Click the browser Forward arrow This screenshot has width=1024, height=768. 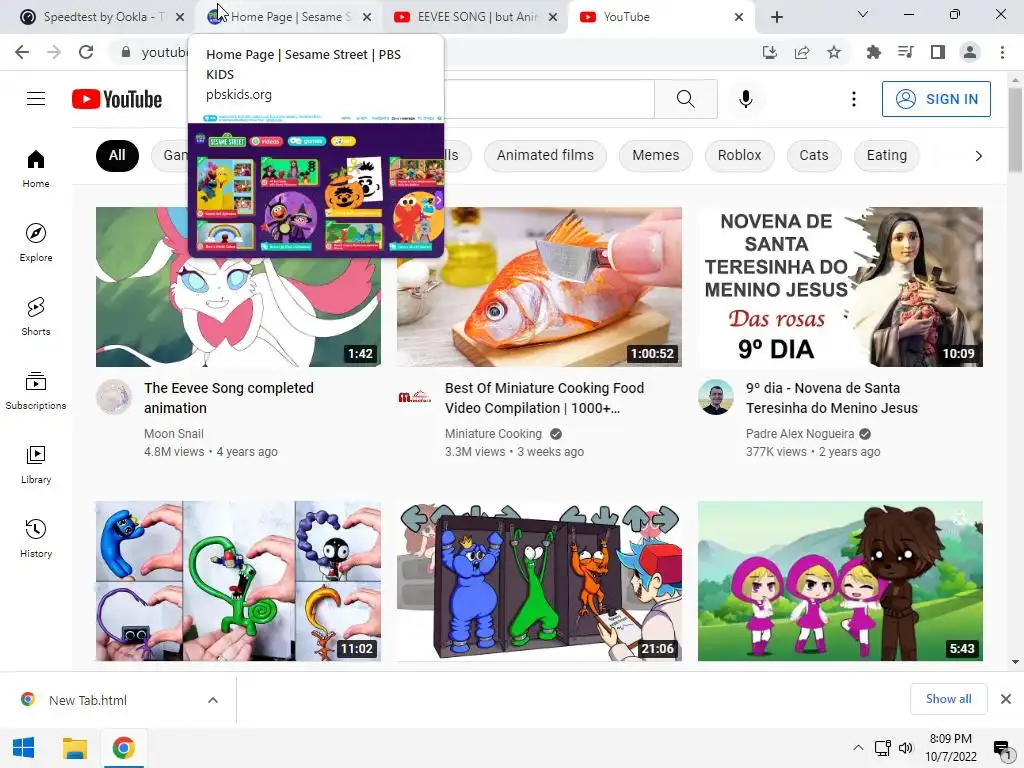54,52
